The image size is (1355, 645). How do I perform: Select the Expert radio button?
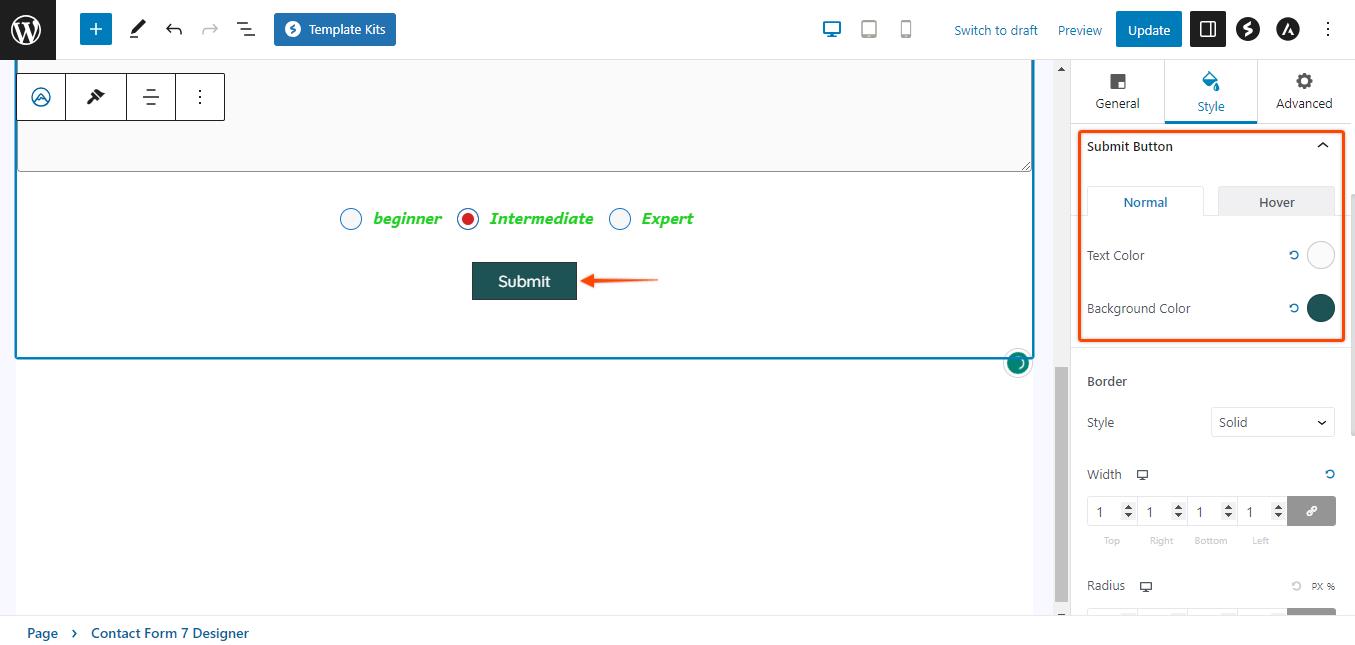coord(620,219)
